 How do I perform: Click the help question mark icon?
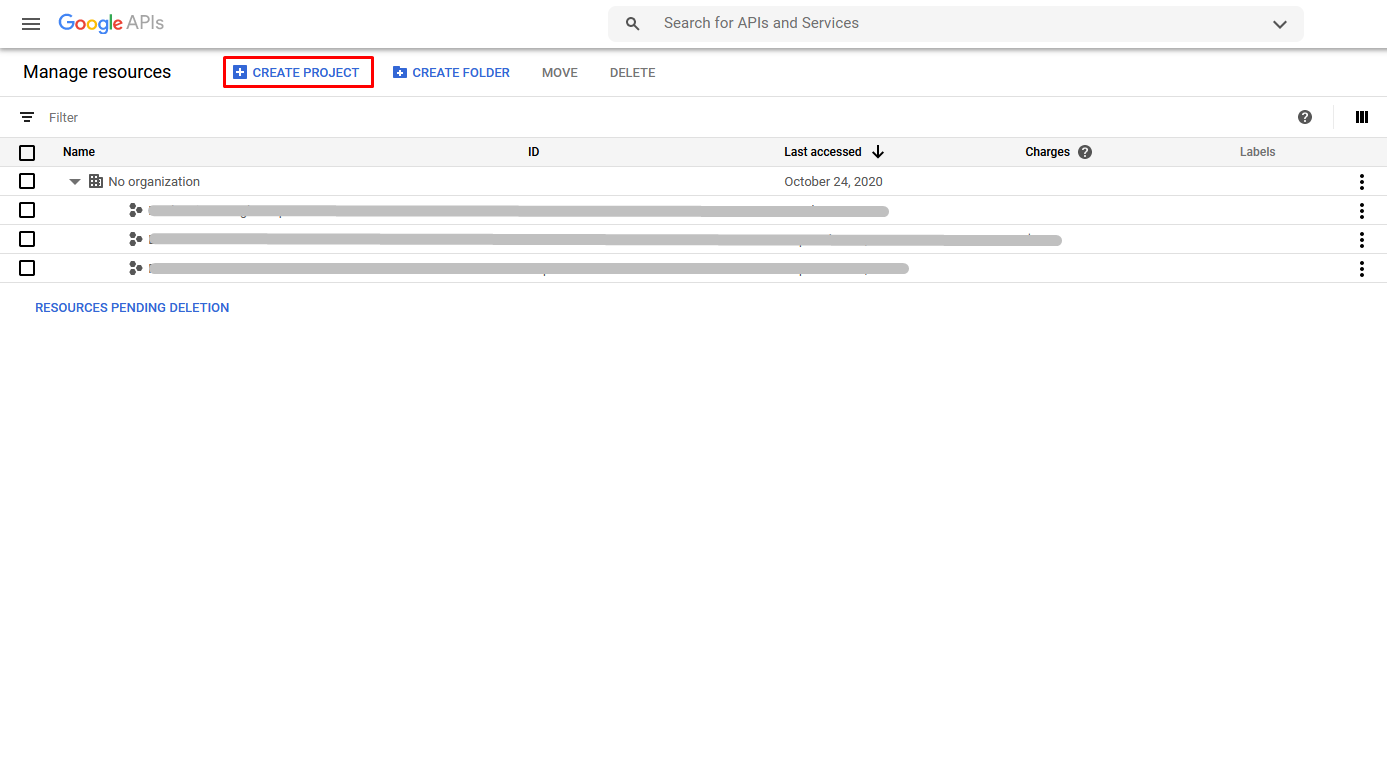coord(1304,117)
